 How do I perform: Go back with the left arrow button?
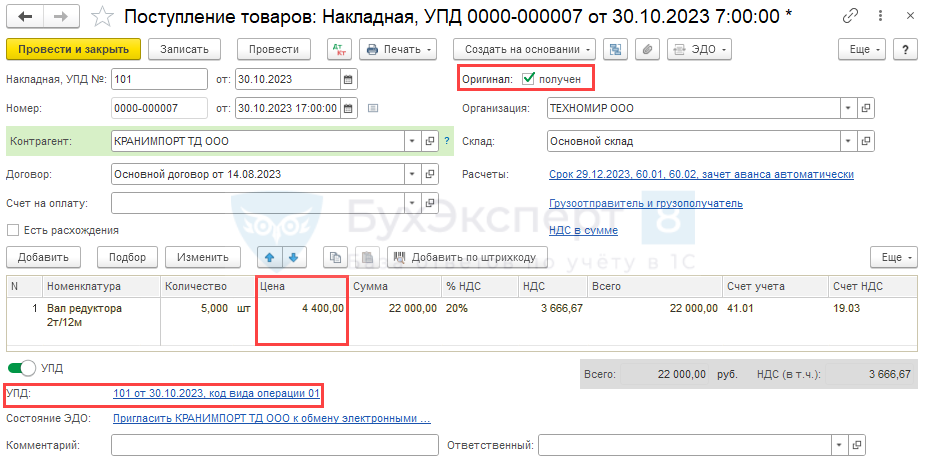(x=25, y=17)
